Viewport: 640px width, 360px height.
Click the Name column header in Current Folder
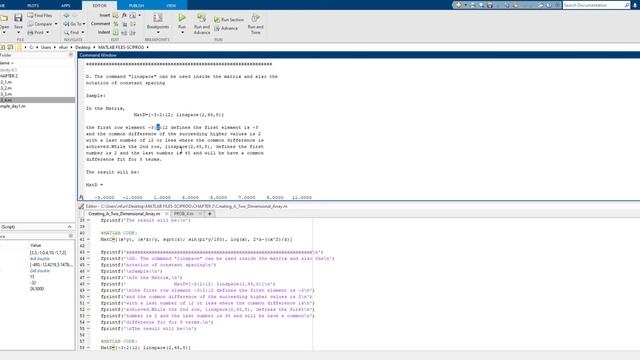point(7,63)
